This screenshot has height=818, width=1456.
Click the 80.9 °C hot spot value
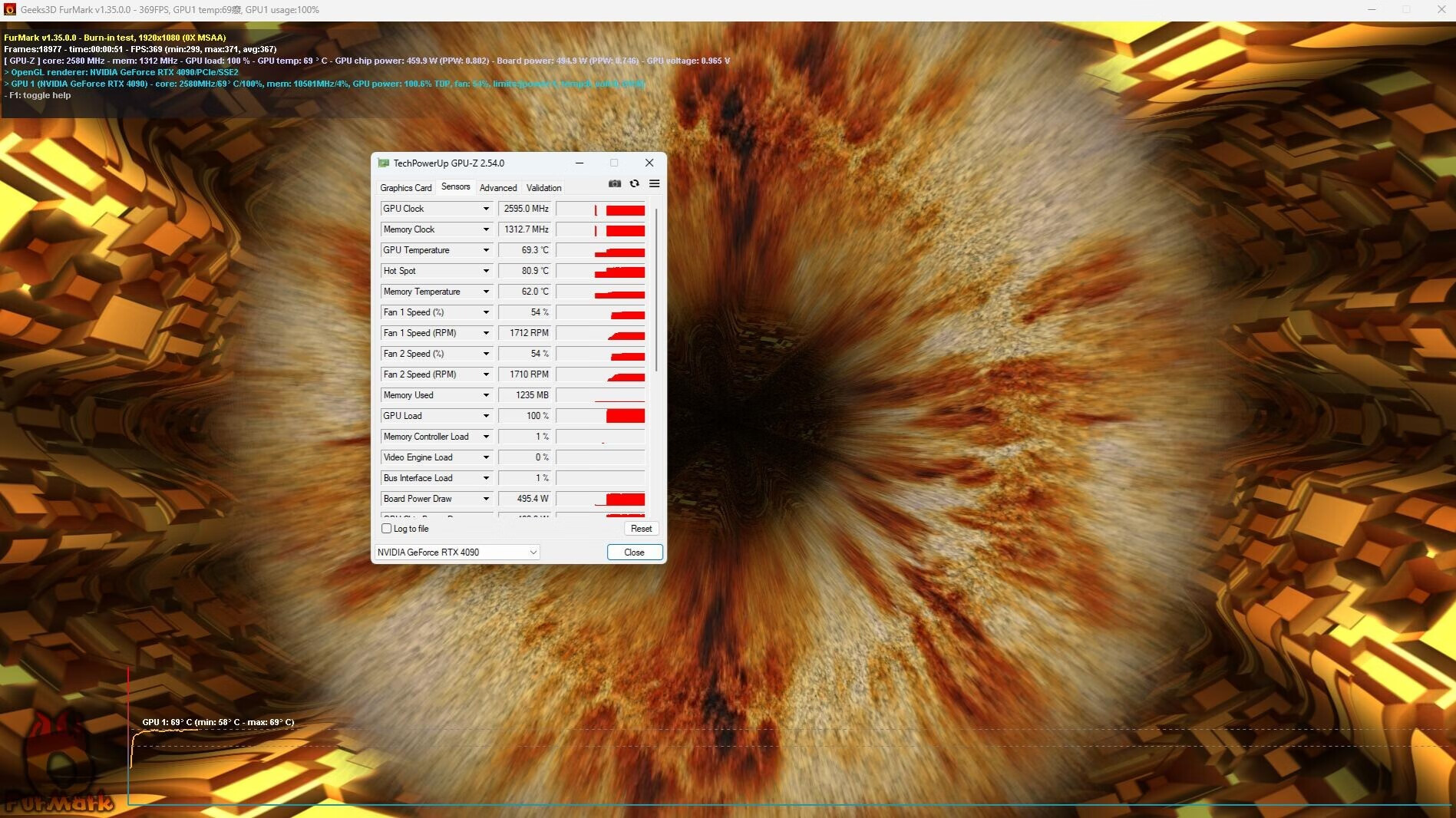coord(525,271)
